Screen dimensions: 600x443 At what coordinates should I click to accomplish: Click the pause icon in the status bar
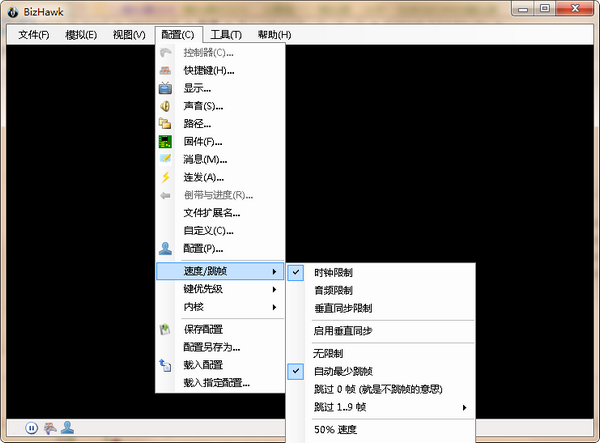click(32, 428)
